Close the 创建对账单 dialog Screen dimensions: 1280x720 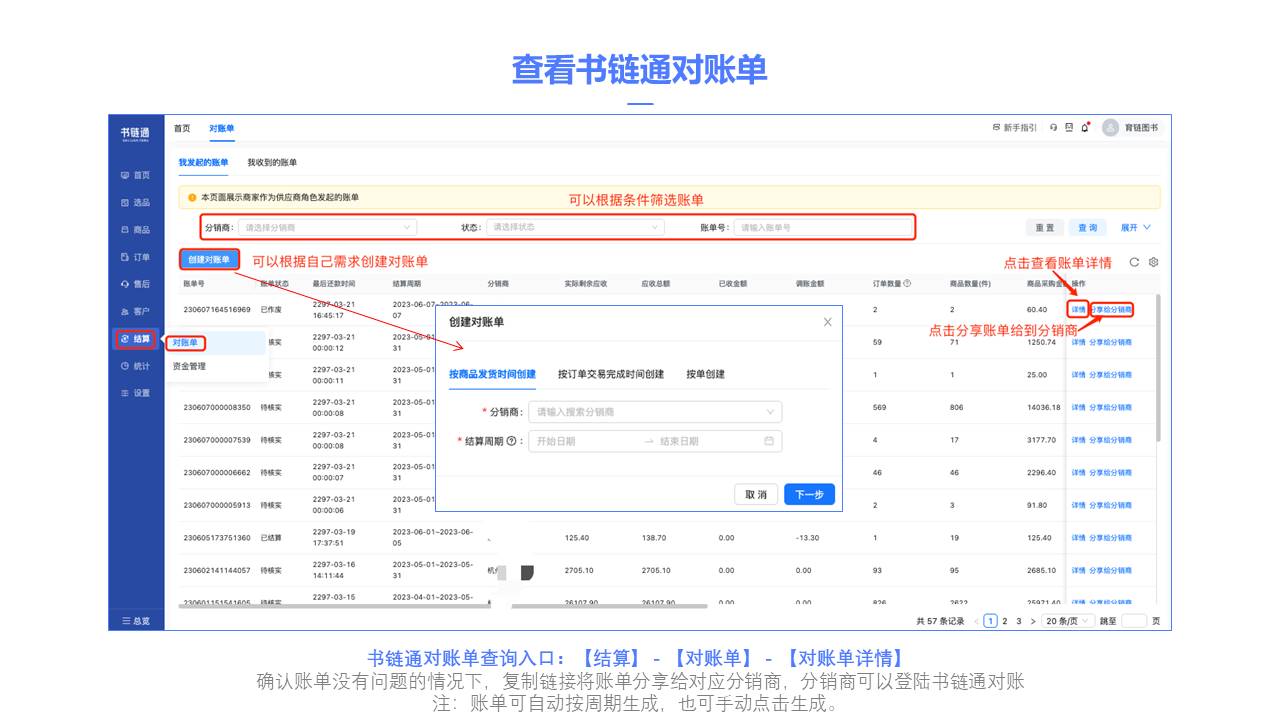[x=827, y=322]
